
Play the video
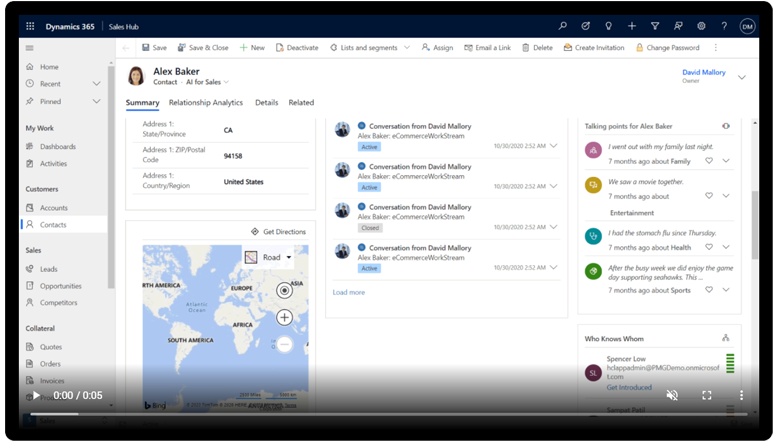pyautogui.click(x=37, y=395)
